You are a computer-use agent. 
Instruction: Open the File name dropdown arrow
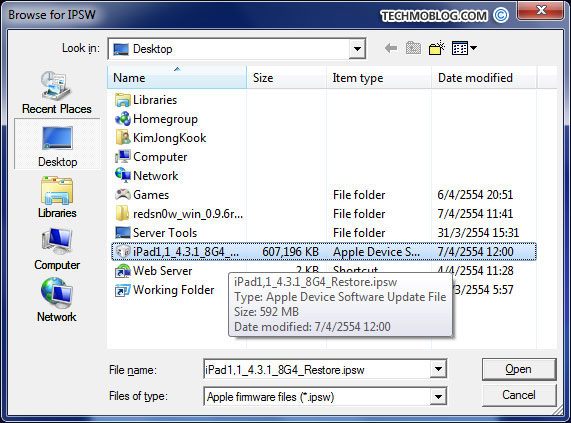[x=438, y=369]
